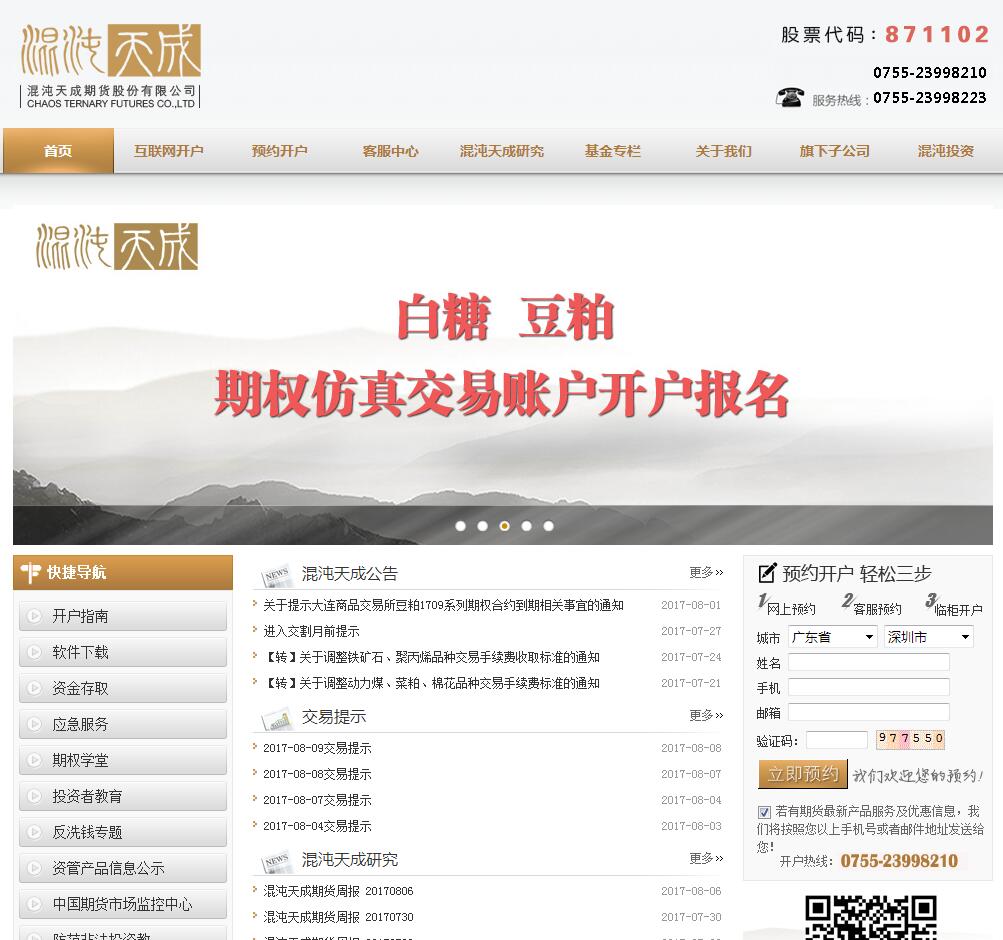Image resolution: width=1003 pixels, height=940 pixels.
Task: Click the NEWS icon next to 混沌天成研究
Action: [x=276, y=861]
